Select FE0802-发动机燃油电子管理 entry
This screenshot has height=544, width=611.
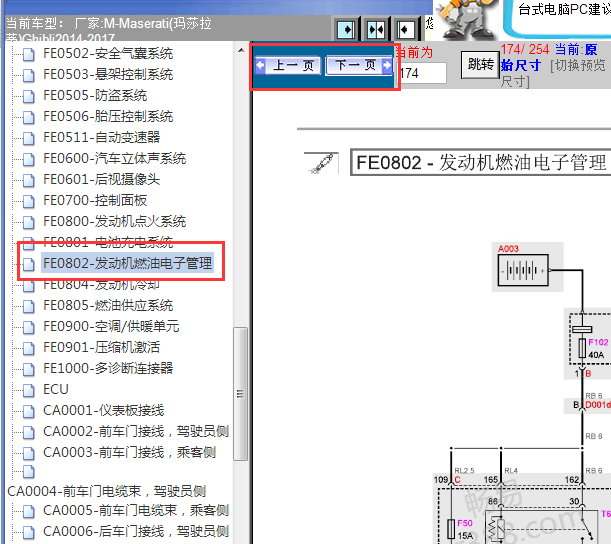127,263
